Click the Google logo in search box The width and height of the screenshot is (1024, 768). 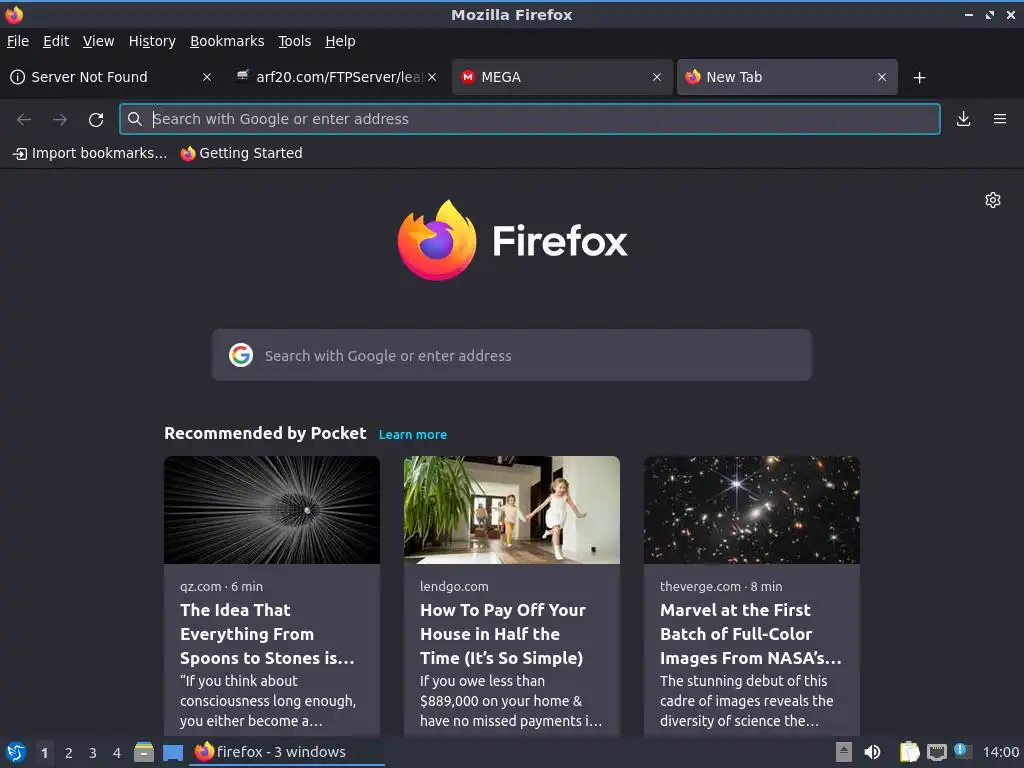241,355
